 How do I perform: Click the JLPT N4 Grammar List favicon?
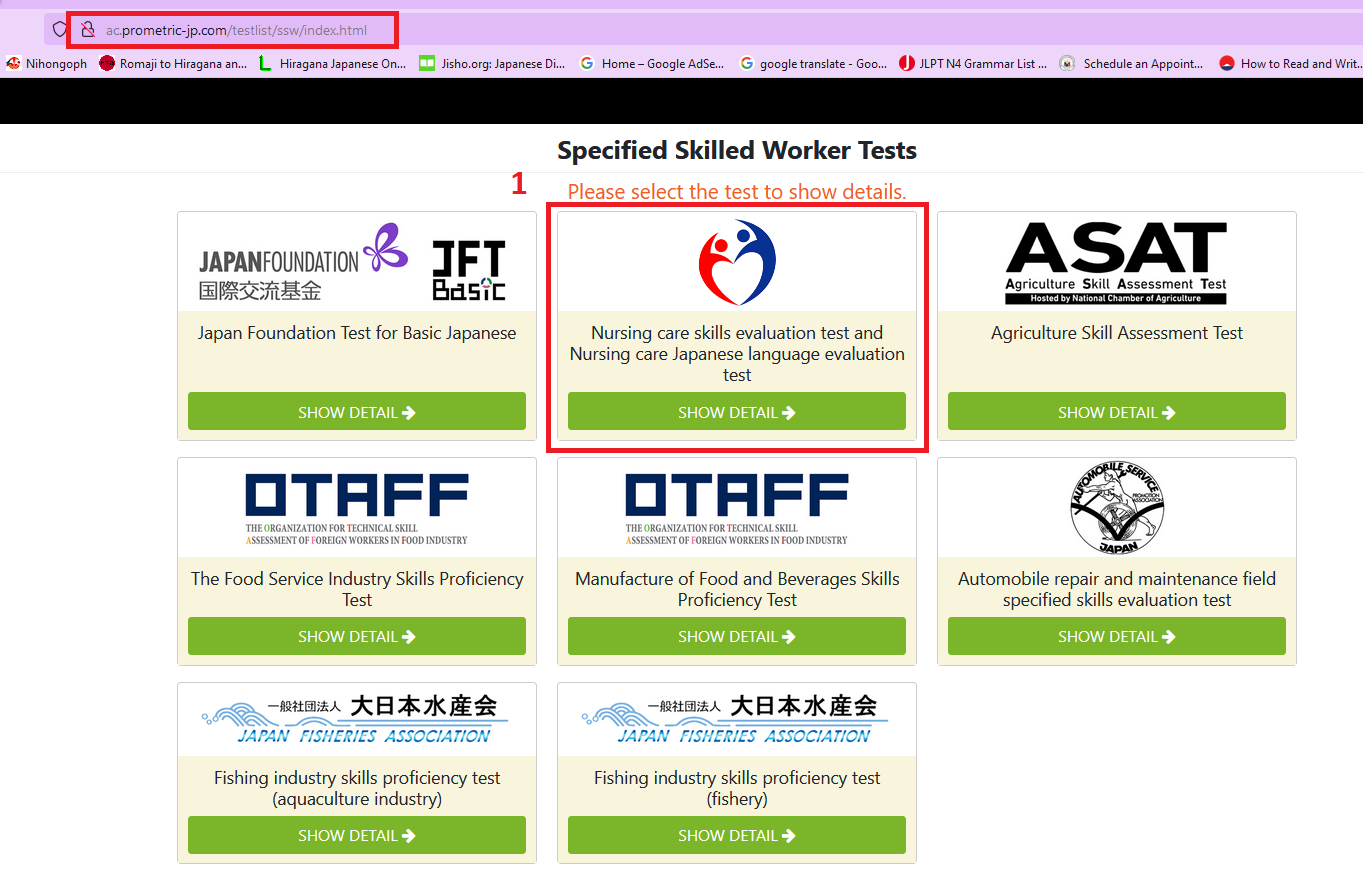(907, 63)
